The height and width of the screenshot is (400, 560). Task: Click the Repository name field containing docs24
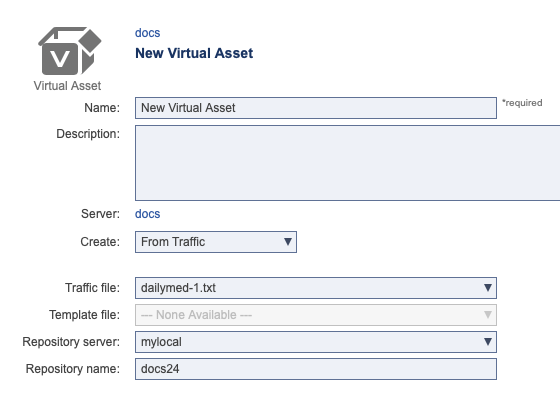point(316,369)
